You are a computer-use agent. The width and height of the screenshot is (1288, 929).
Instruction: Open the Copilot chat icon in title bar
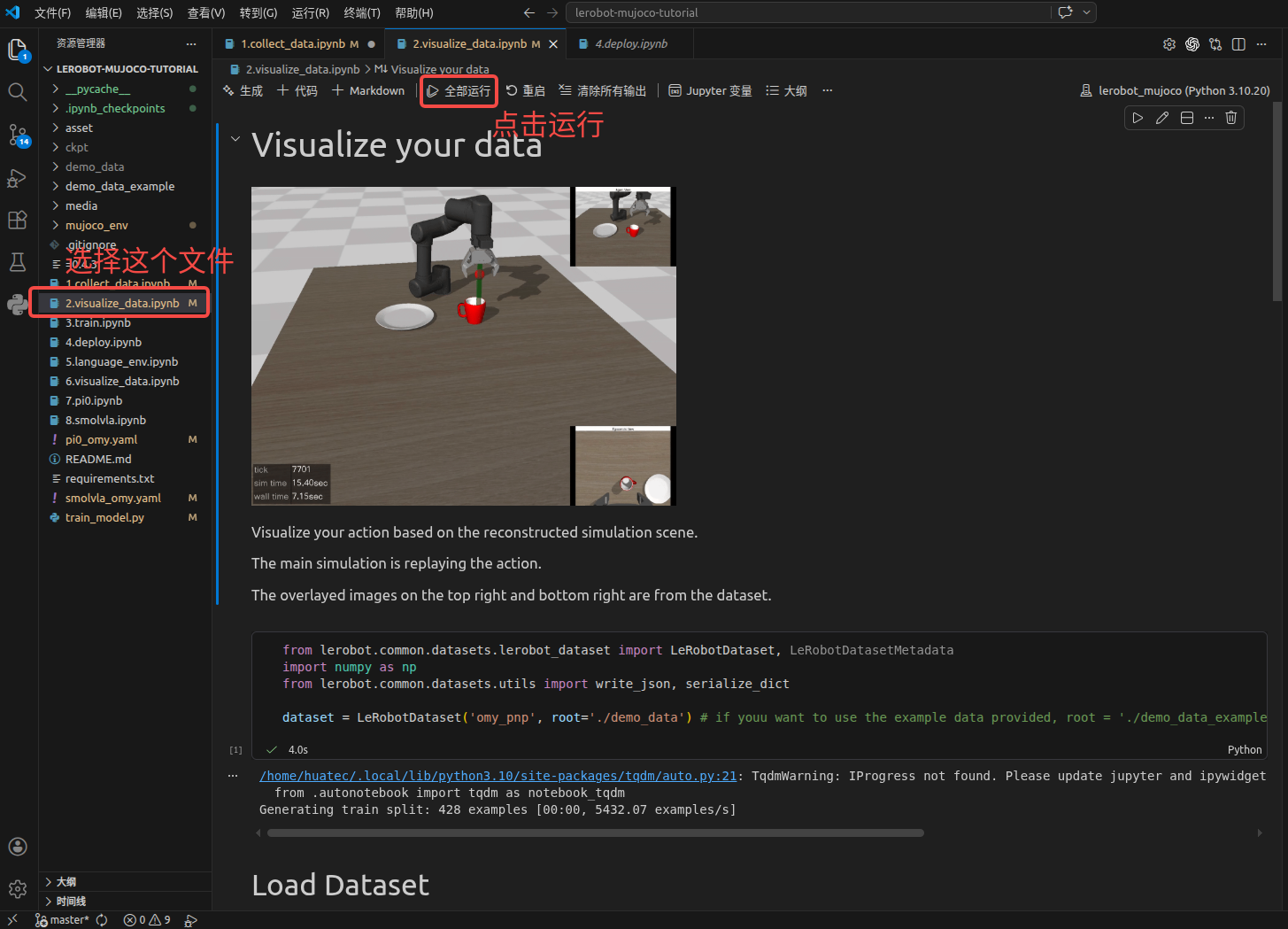click(x=1065, y=12)
